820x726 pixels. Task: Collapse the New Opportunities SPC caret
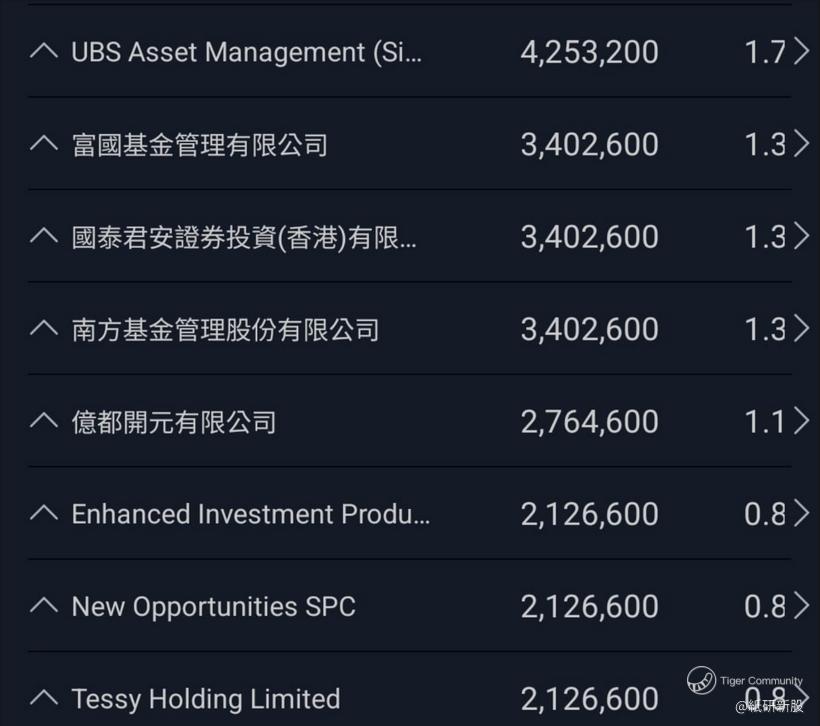pos(44,606)
